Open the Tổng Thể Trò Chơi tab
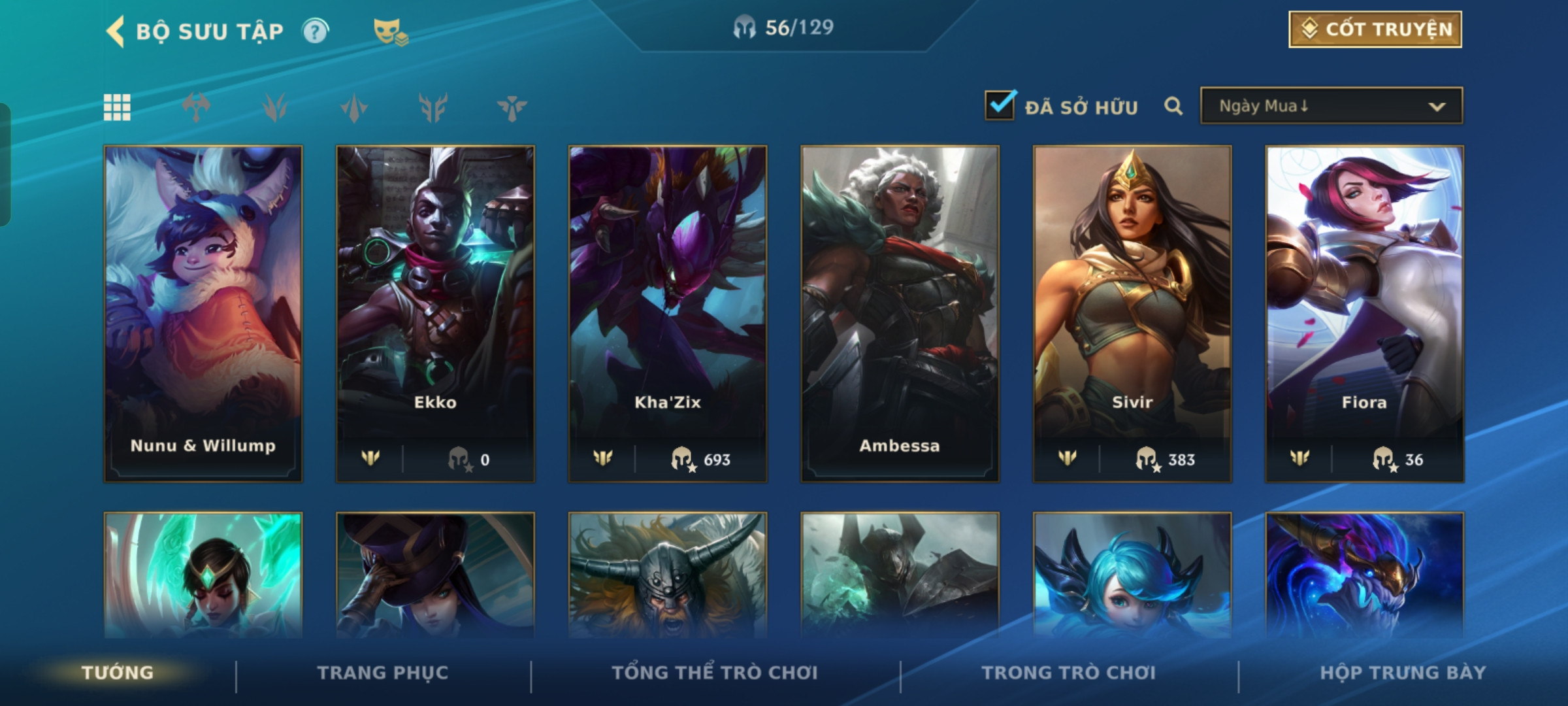The image size is (1568, 706). pyautogui.click(x=715, y=673)
